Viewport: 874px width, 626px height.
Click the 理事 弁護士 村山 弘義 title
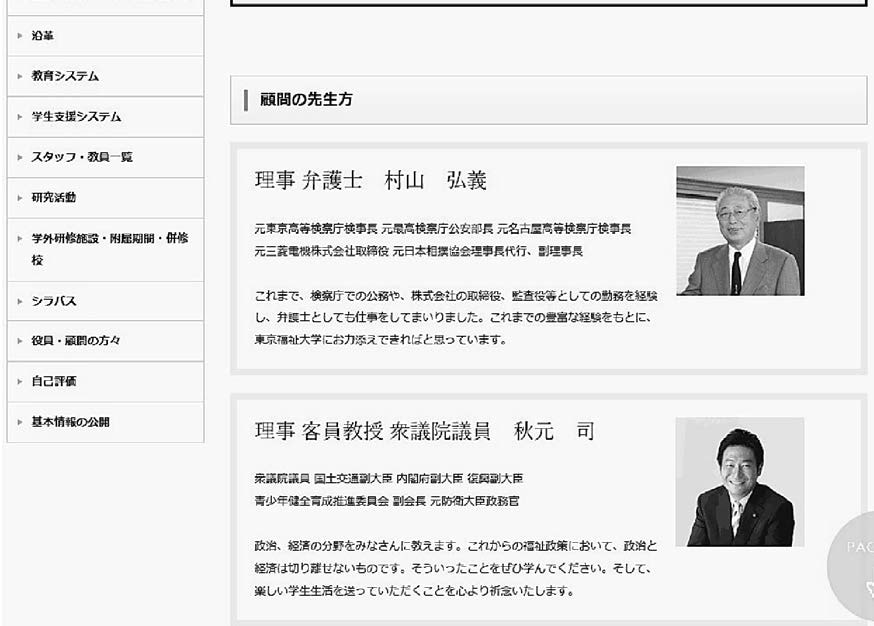point(370,181)
